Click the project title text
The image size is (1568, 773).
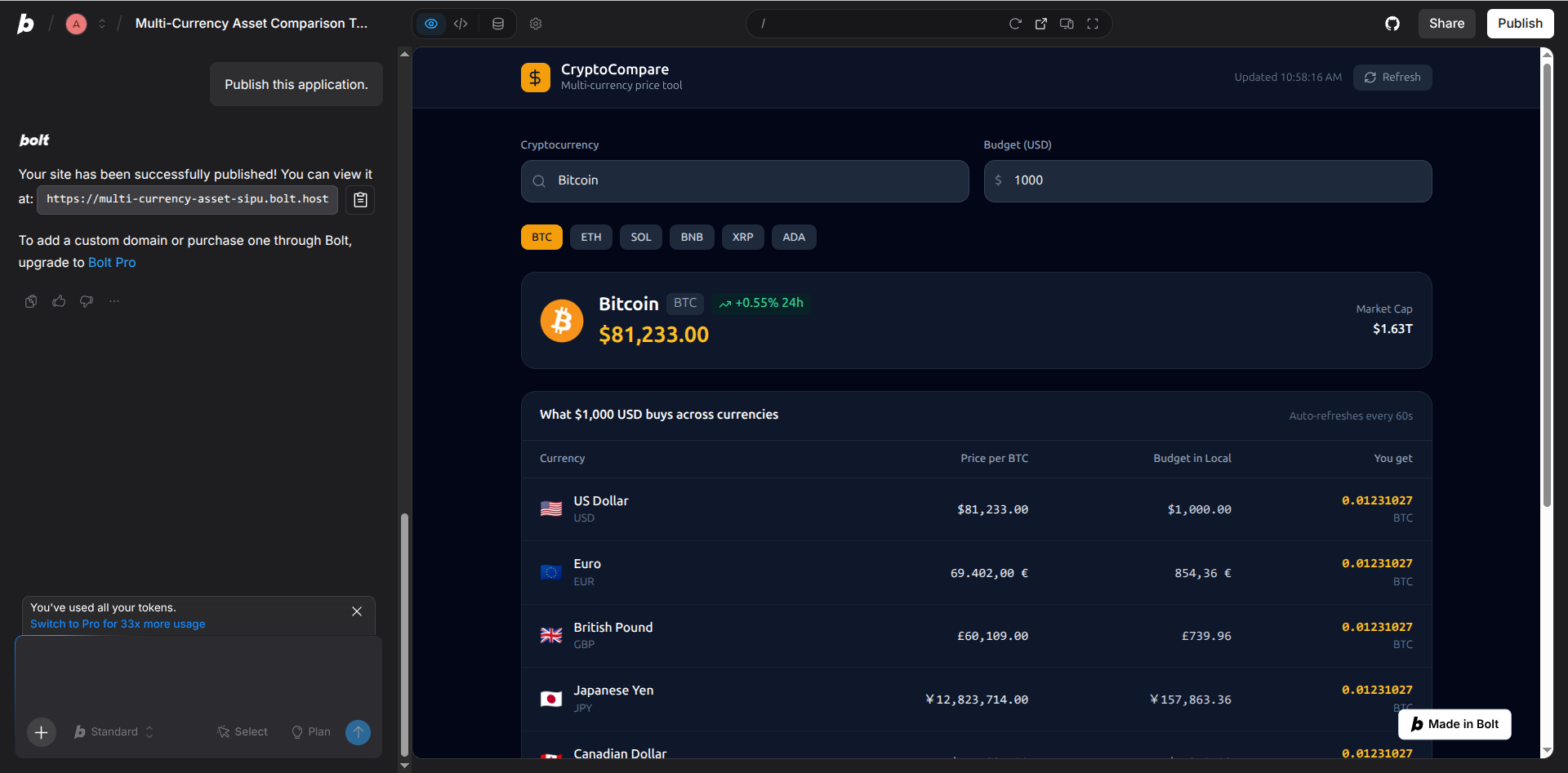tap(252, 24)
